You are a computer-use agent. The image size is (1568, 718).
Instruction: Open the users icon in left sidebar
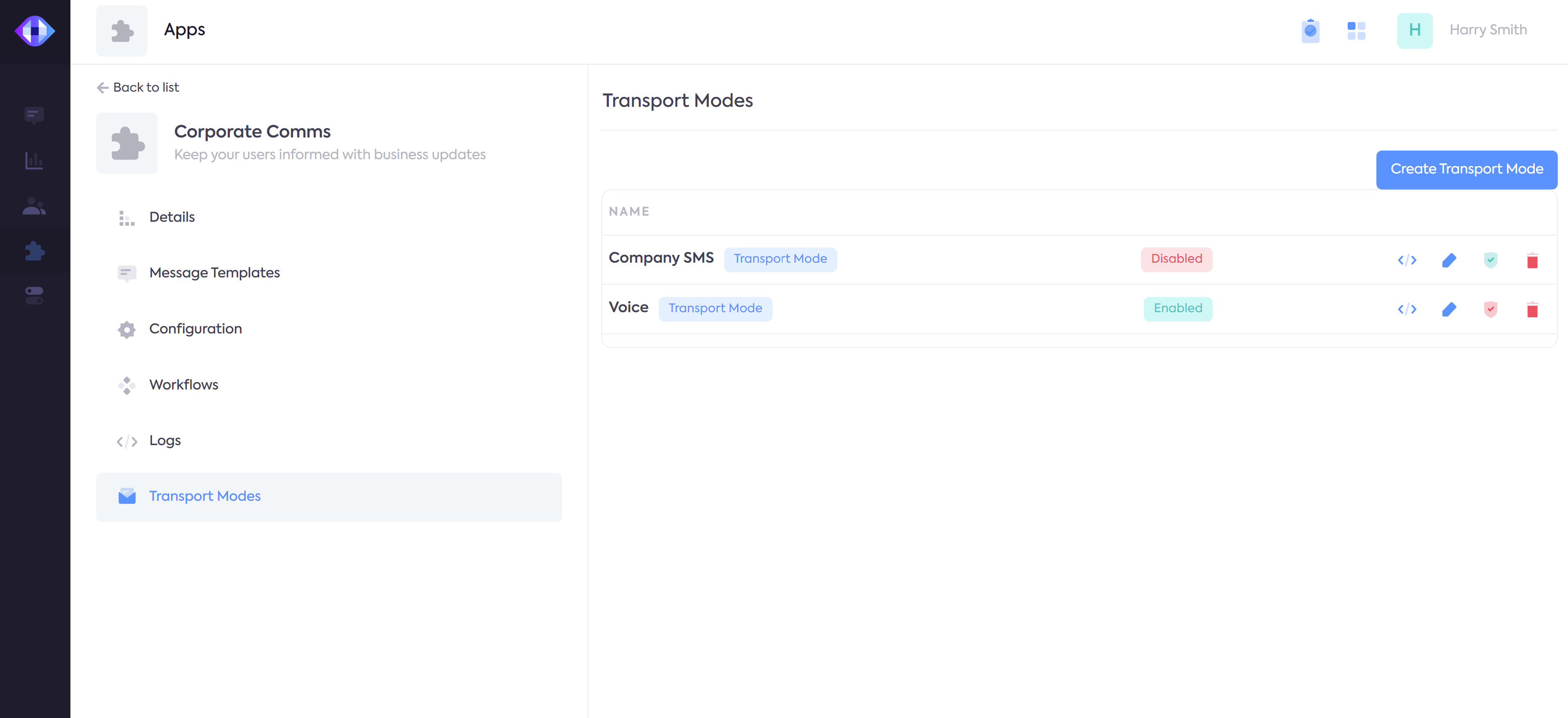point(34,206)
